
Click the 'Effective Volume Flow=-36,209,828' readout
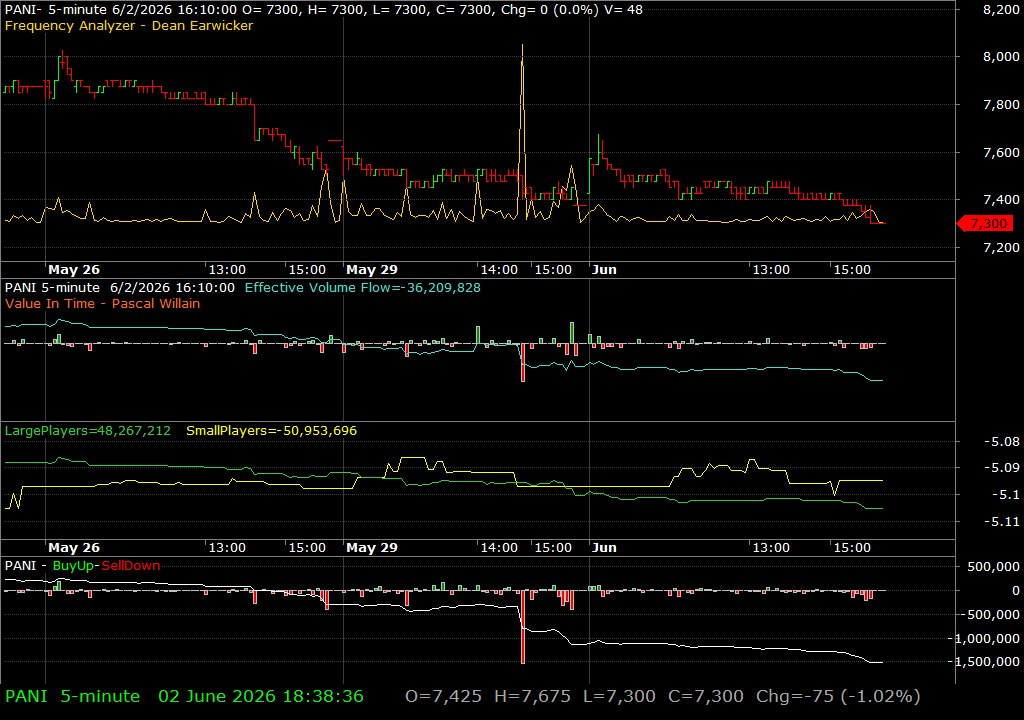(362, 287)
